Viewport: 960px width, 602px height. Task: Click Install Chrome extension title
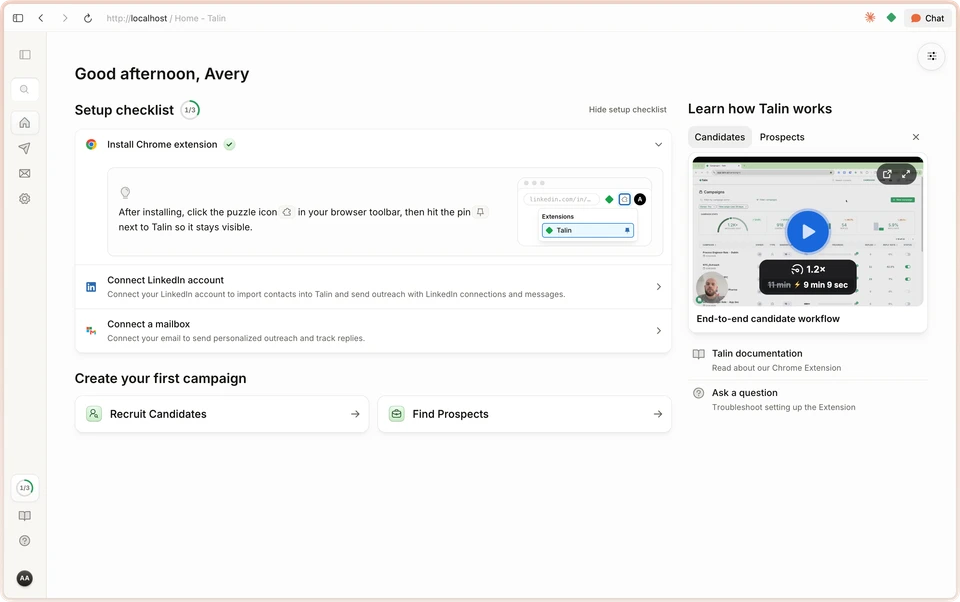pyautogui.click(x=162, y=145)
